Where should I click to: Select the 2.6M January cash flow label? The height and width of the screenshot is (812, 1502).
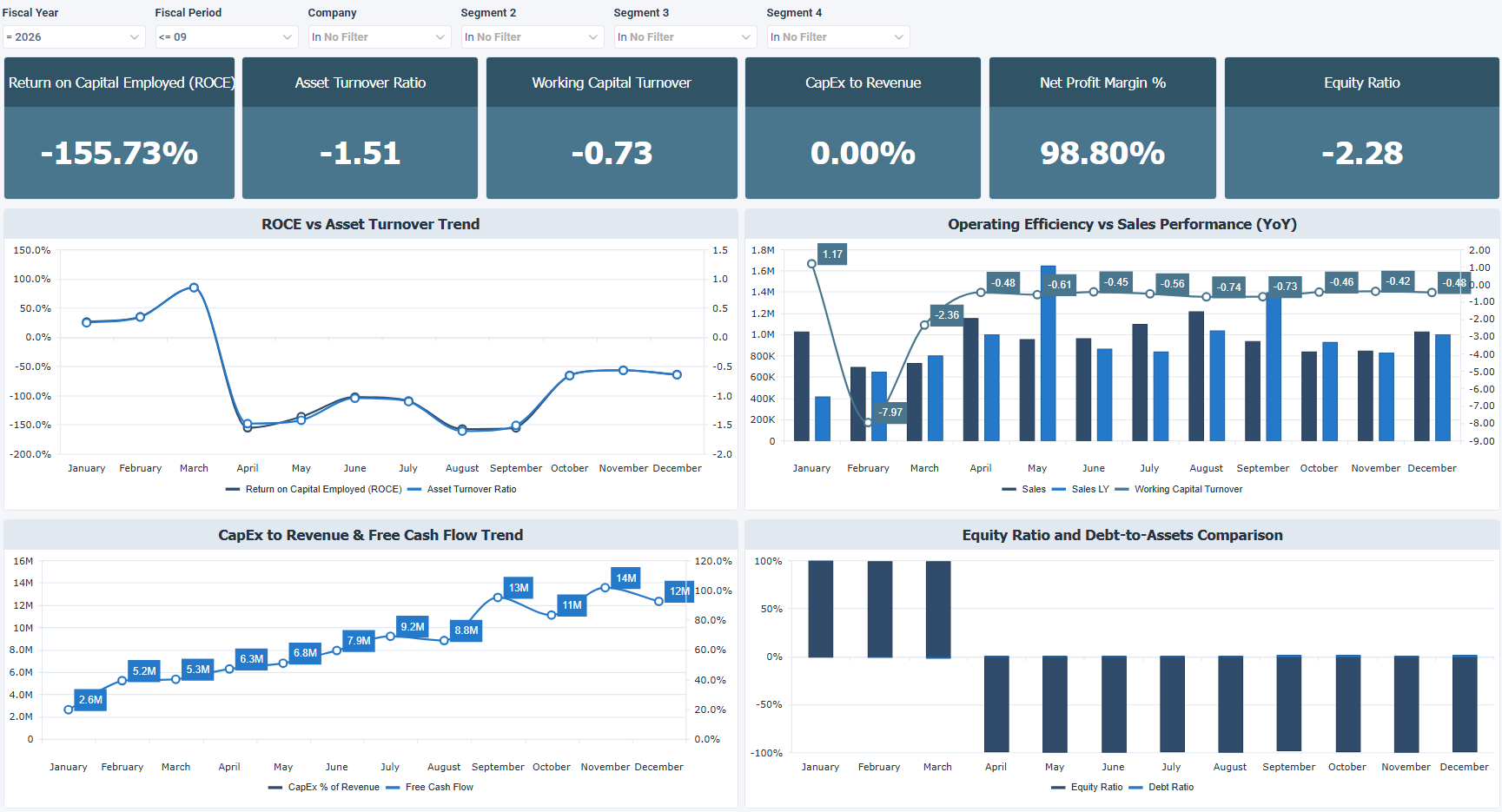[x=90, y=700]
